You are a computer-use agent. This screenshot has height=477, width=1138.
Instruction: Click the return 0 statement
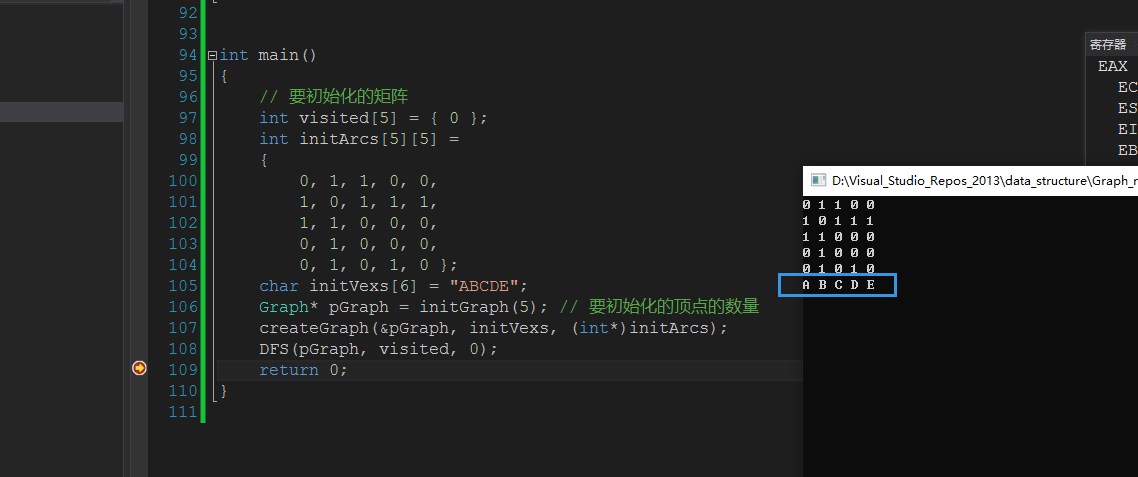(303, 370)
